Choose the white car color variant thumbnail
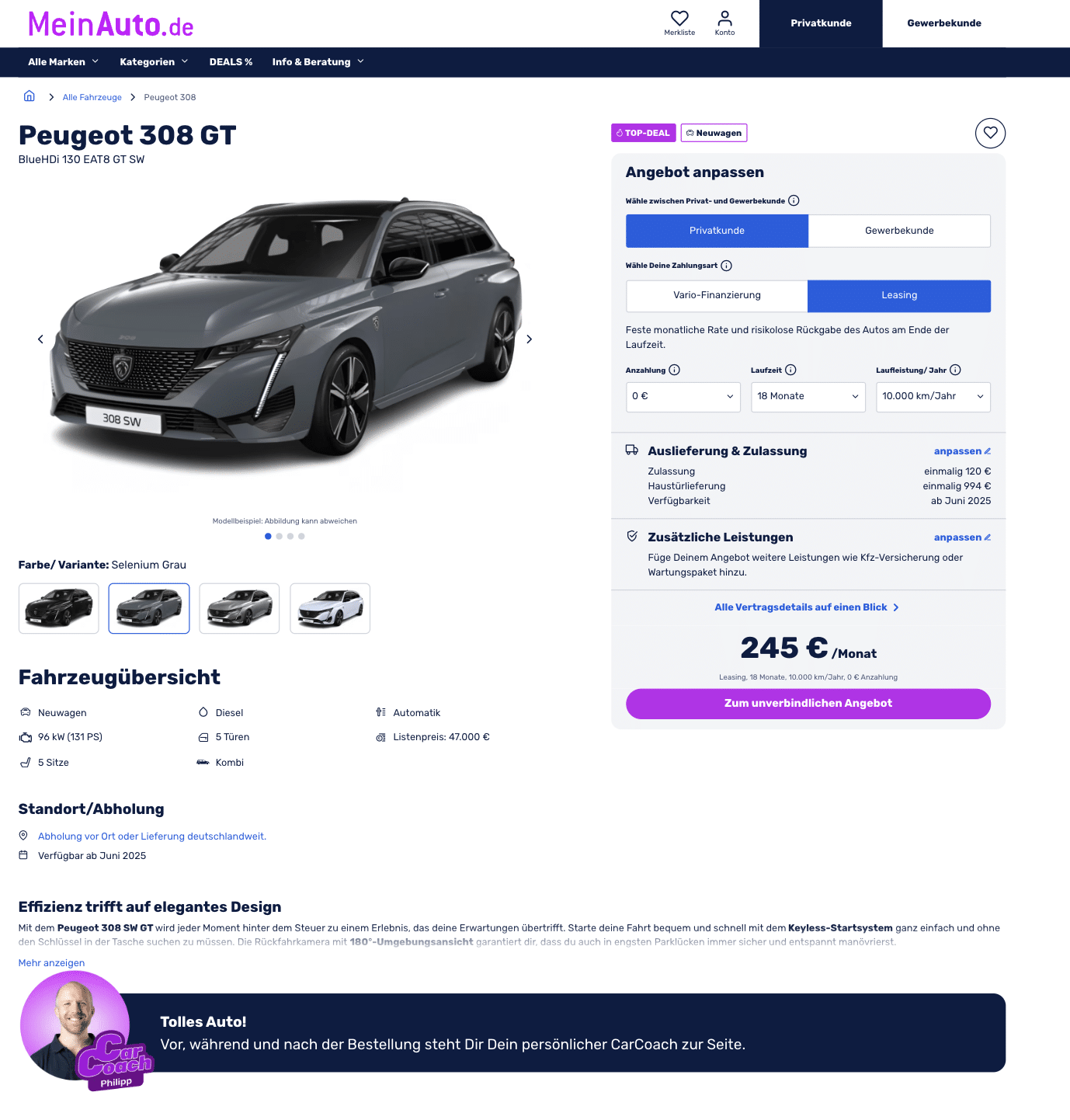Viewport: 1070px width, 1120px height. 330,608
